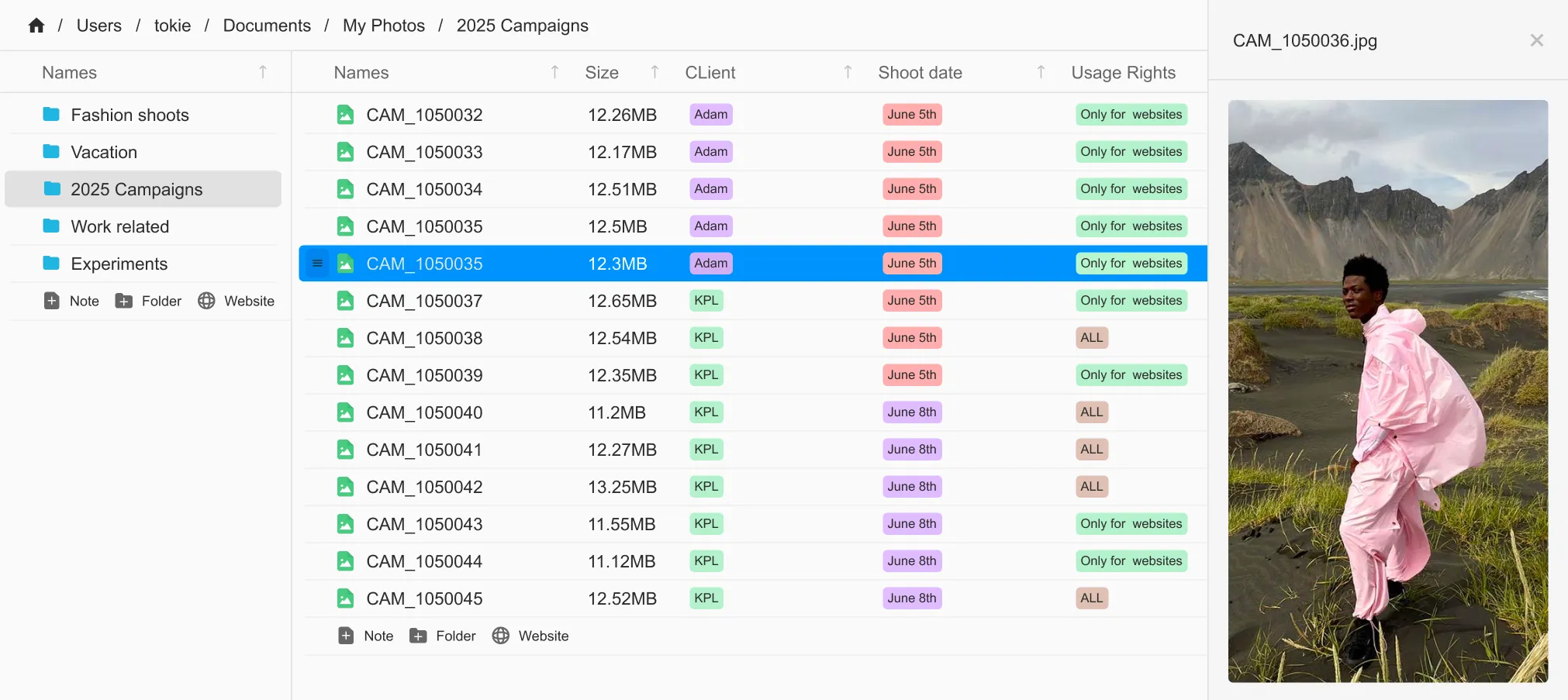Toggle sort order for the Client column
The image size is (1568, 700).
click(x=847, y=71)
